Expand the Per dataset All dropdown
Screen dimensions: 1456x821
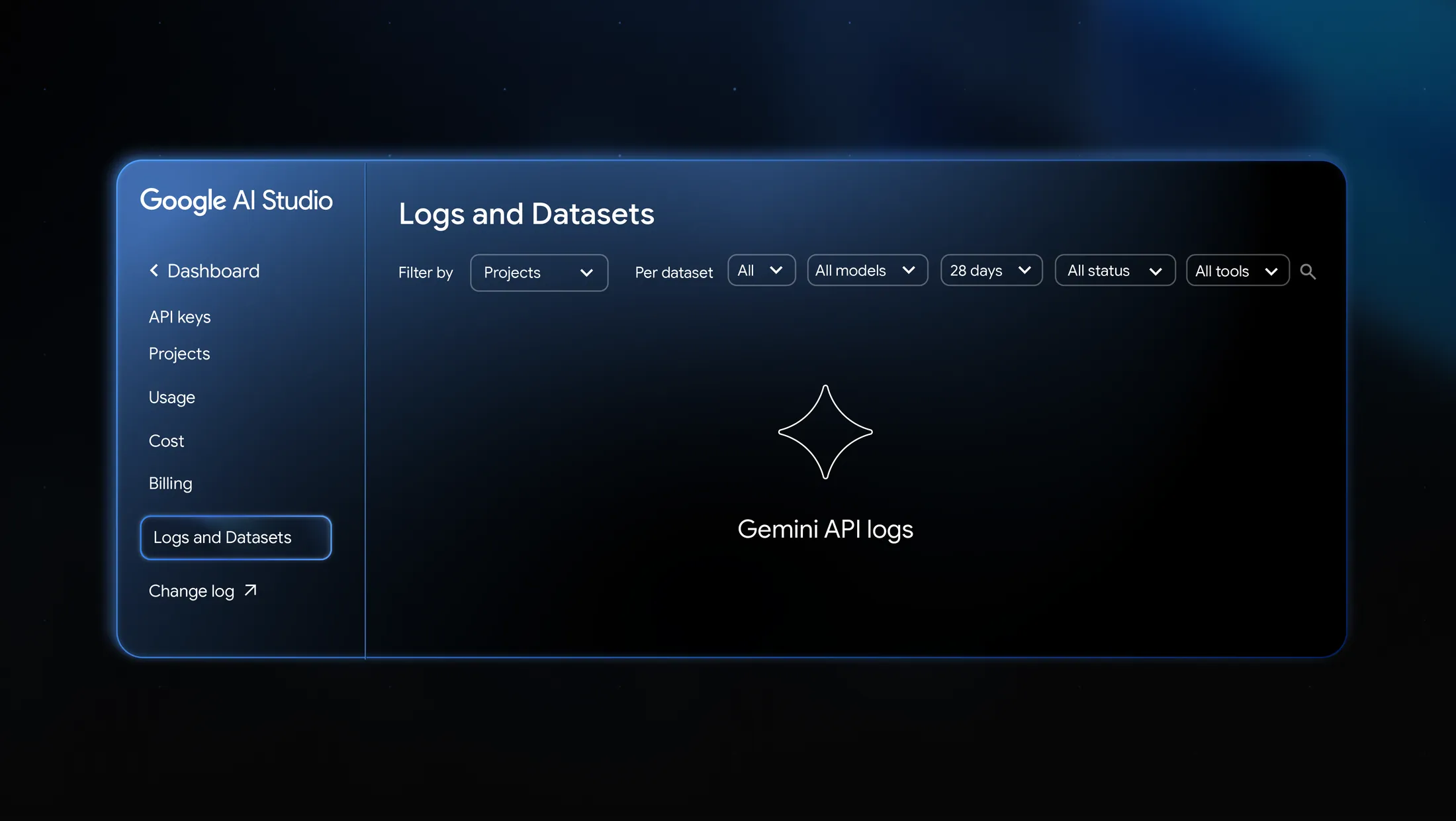click(x=761, y=270)
